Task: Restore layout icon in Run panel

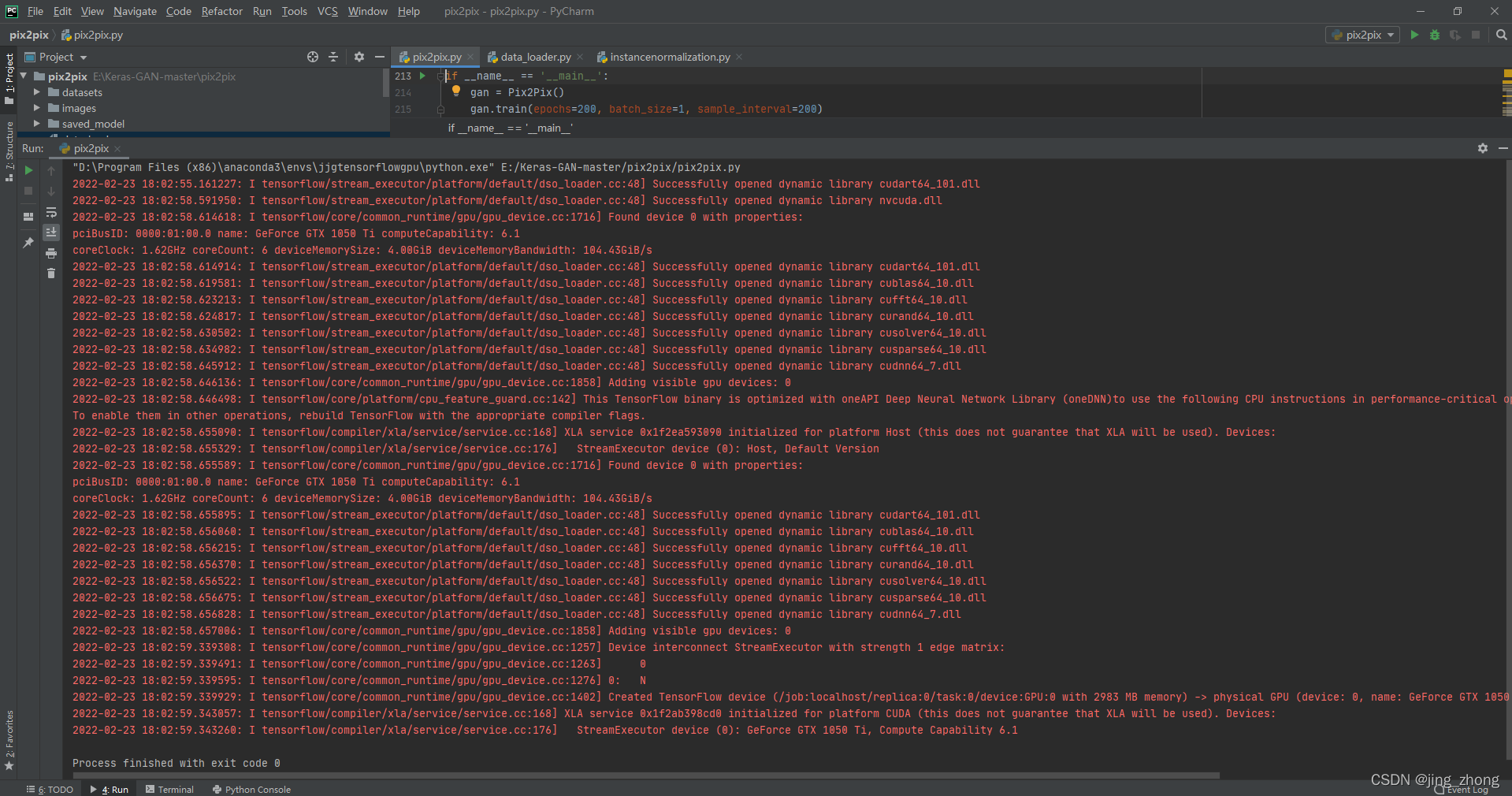Action: (x=29, y=216)
